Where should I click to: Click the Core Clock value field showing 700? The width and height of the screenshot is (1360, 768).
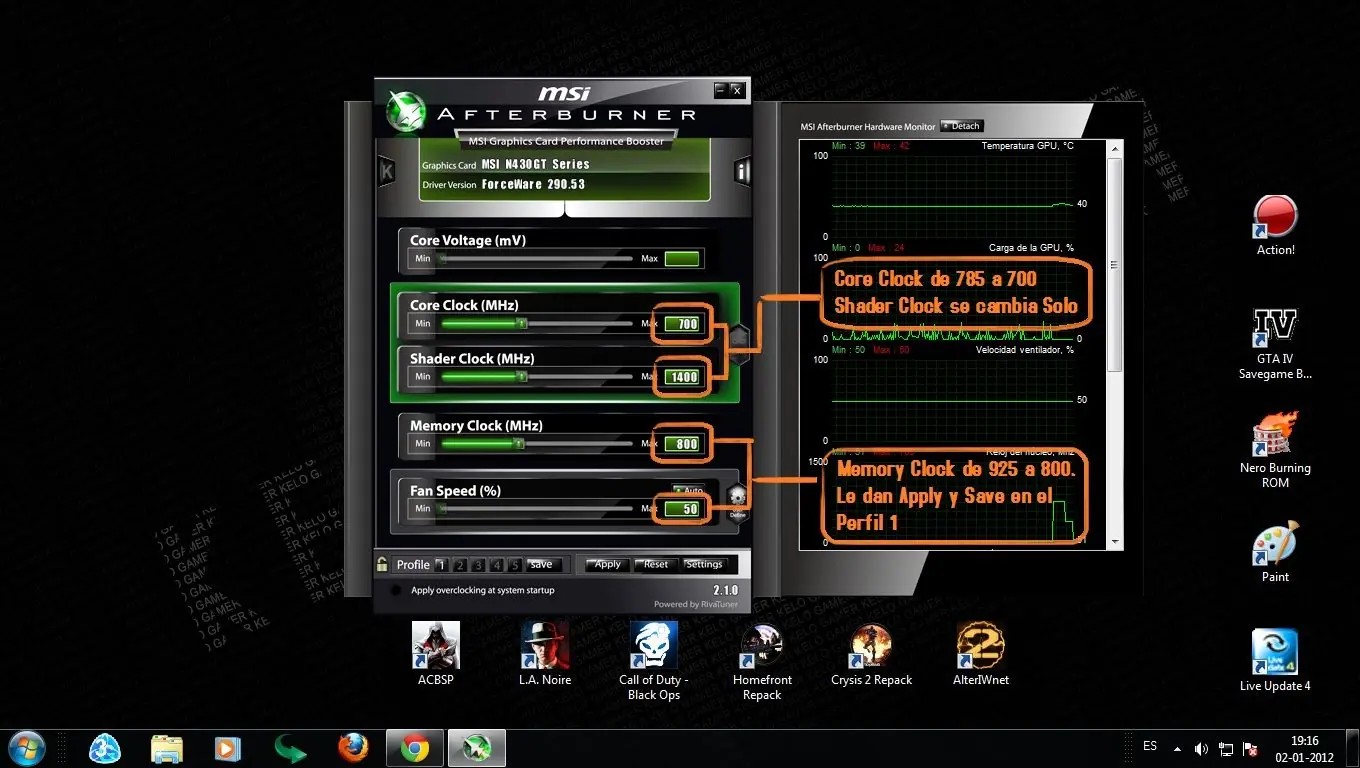click(x=682, y=324)
